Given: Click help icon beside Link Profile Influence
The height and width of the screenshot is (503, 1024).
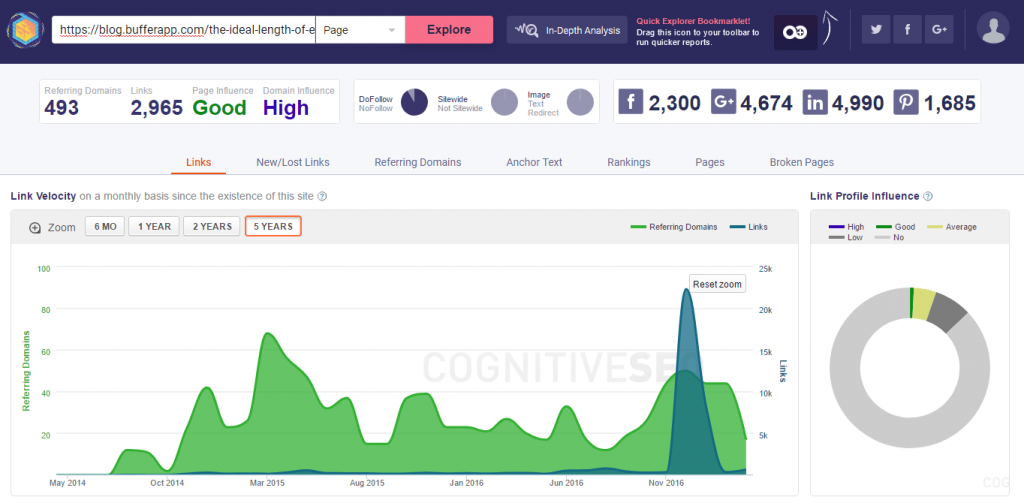Looking at the screenshot, I should pyautogui.click(x=928, y=196).
